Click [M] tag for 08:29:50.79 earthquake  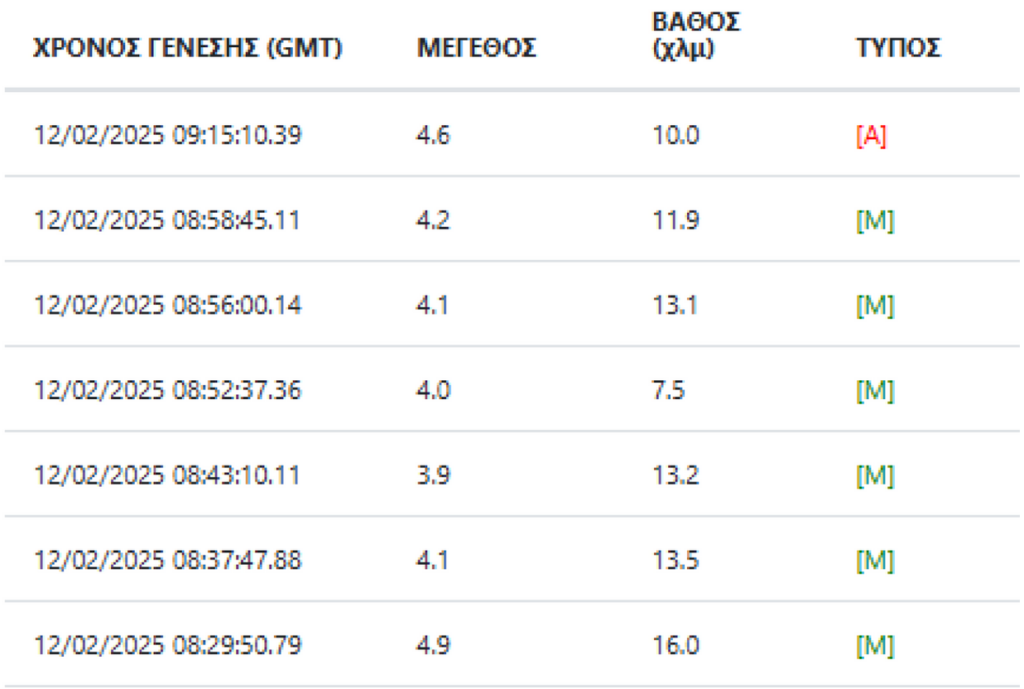pyautogui.click(x=876, y=646)
